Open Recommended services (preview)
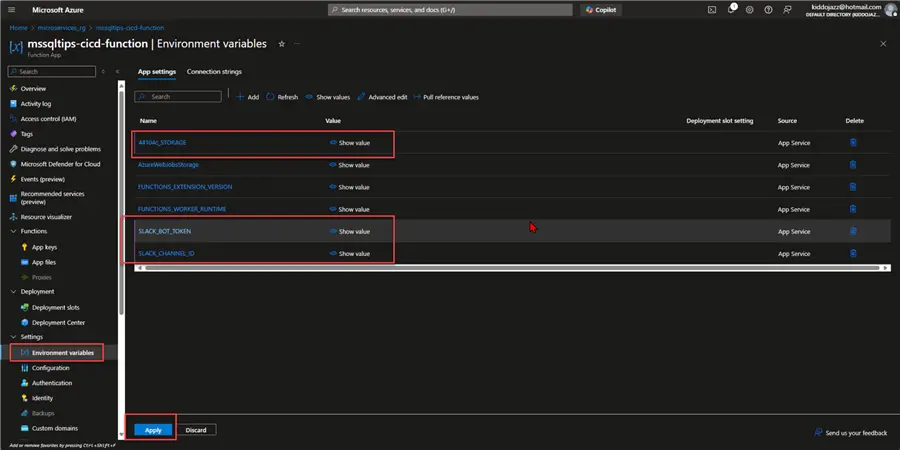This screenshot has height=450, width=900. pos(52,198)
